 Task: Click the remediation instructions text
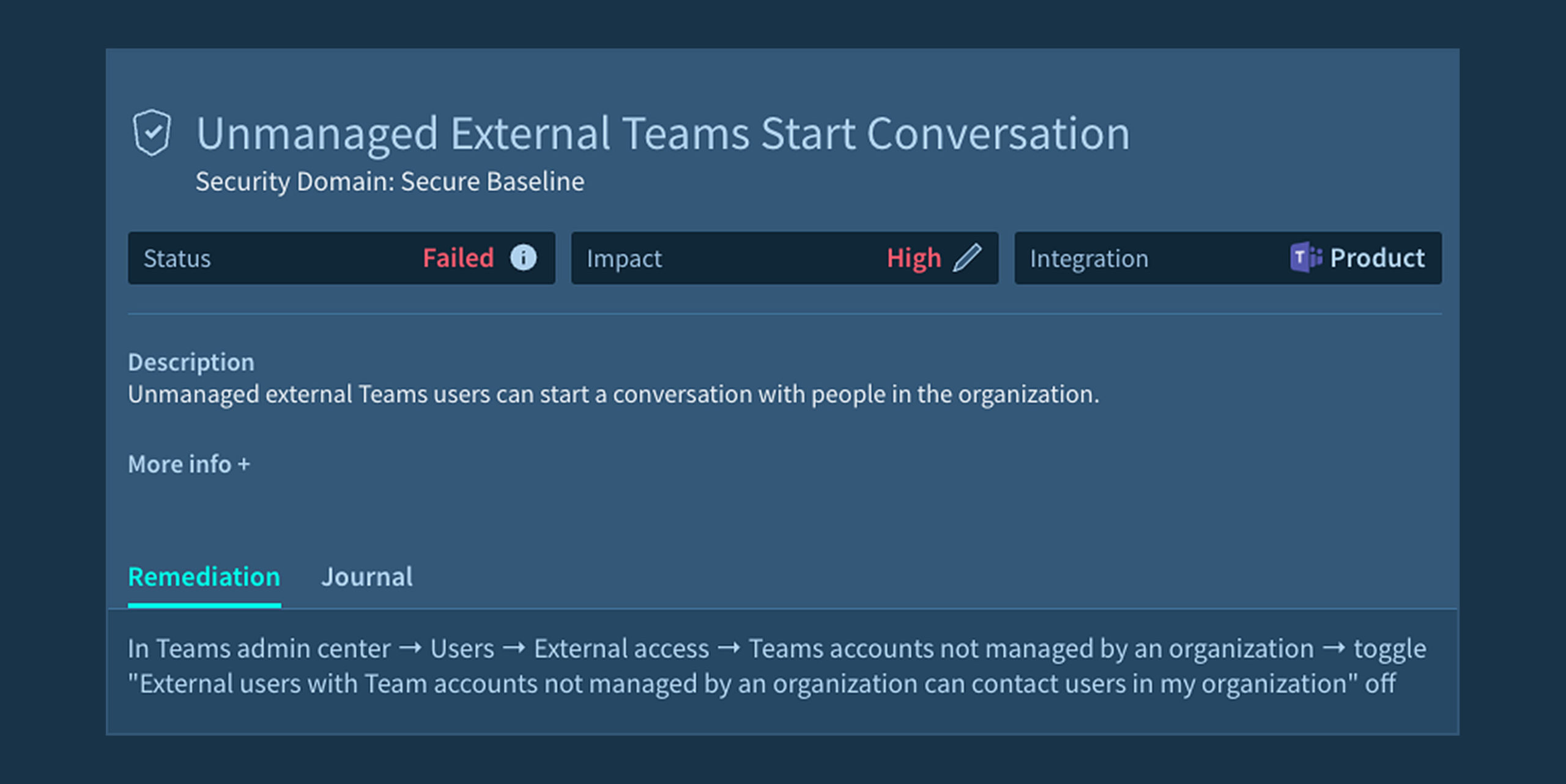coord(776,666)
